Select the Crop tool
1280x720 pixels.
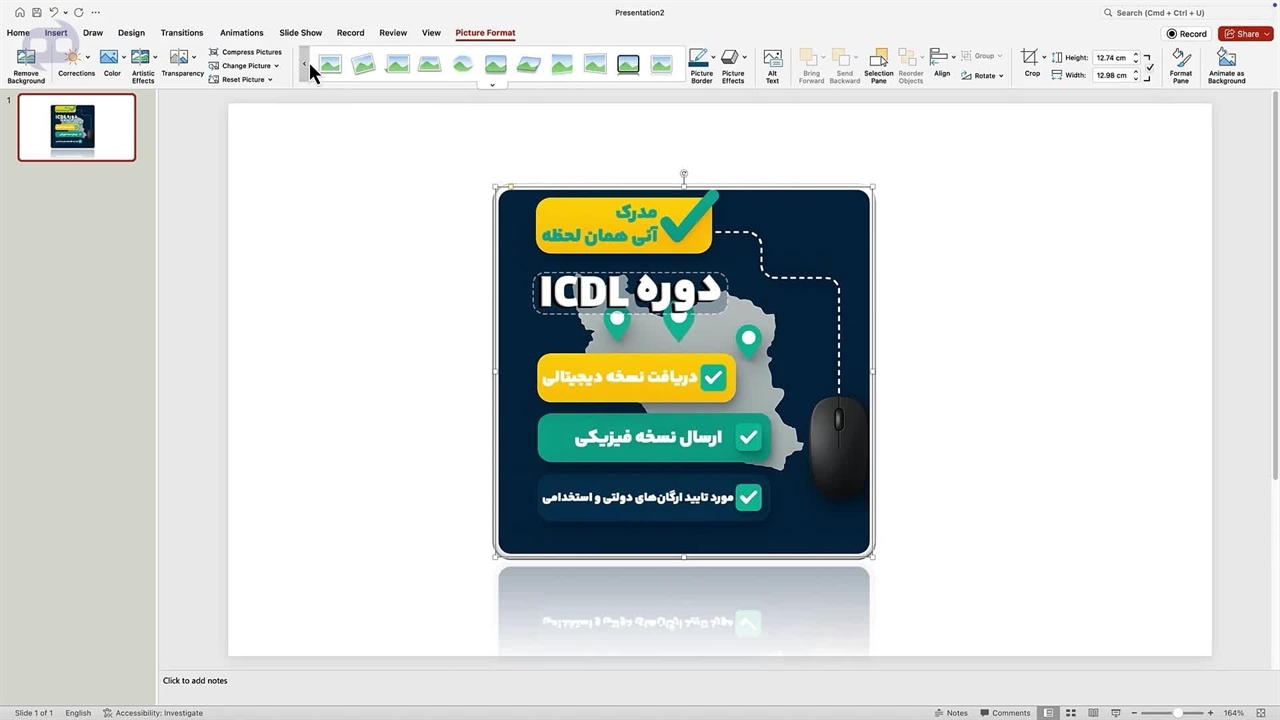click(x=1031, y=64)
